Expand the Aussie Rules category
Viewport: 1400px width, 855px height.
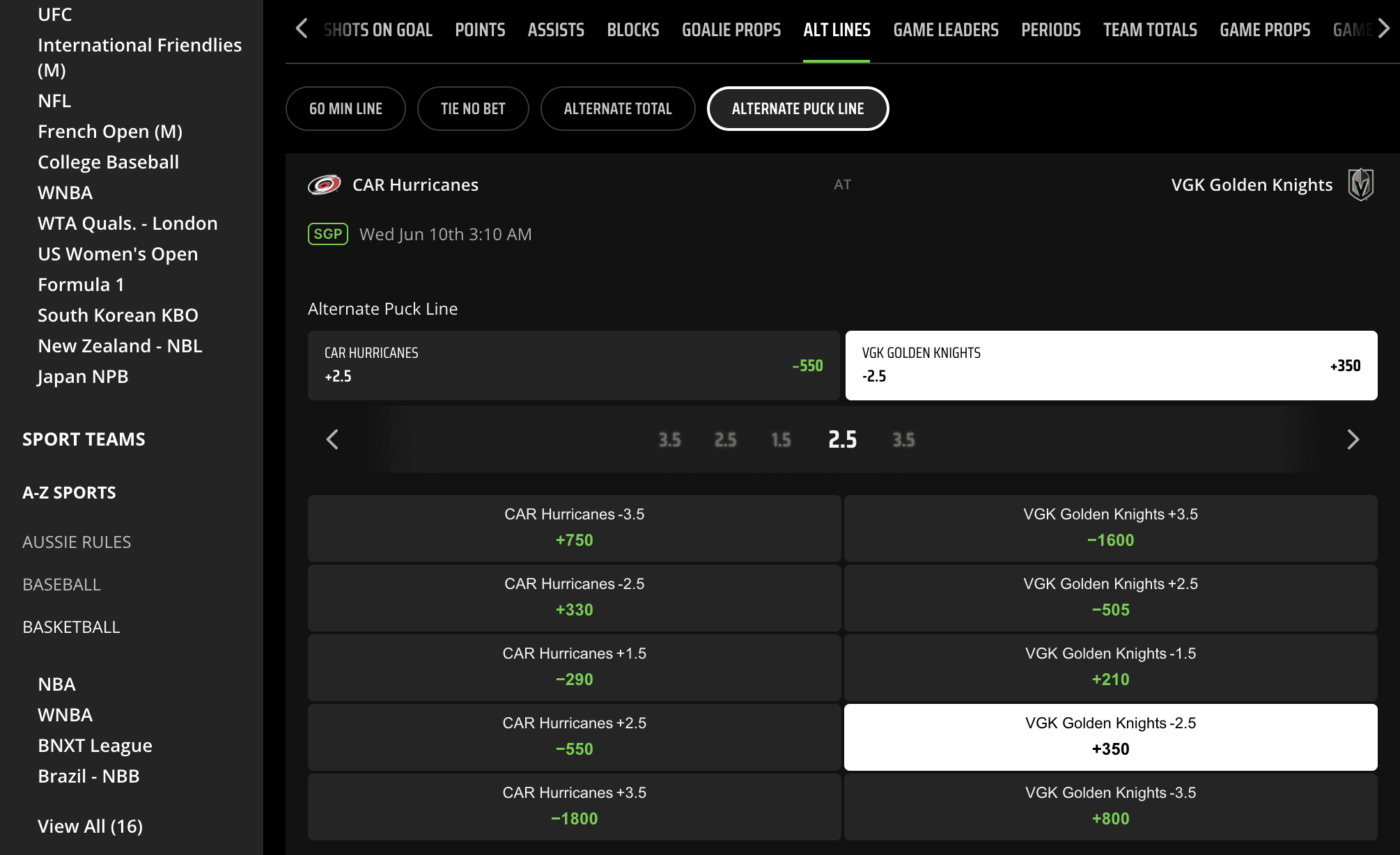tap(77, 542)
